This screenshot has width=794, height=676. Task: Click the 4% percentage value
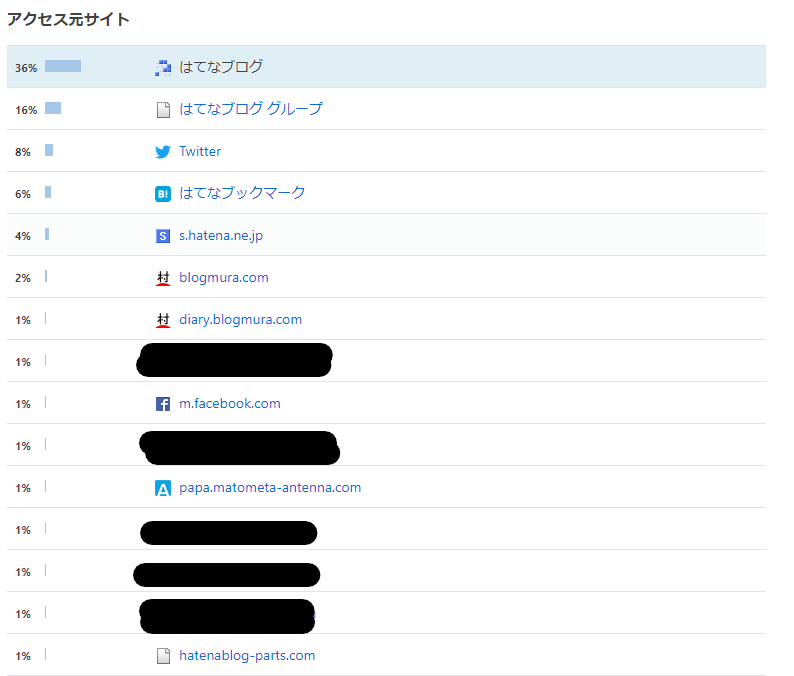pyautogui.click(x=23, y=236)
